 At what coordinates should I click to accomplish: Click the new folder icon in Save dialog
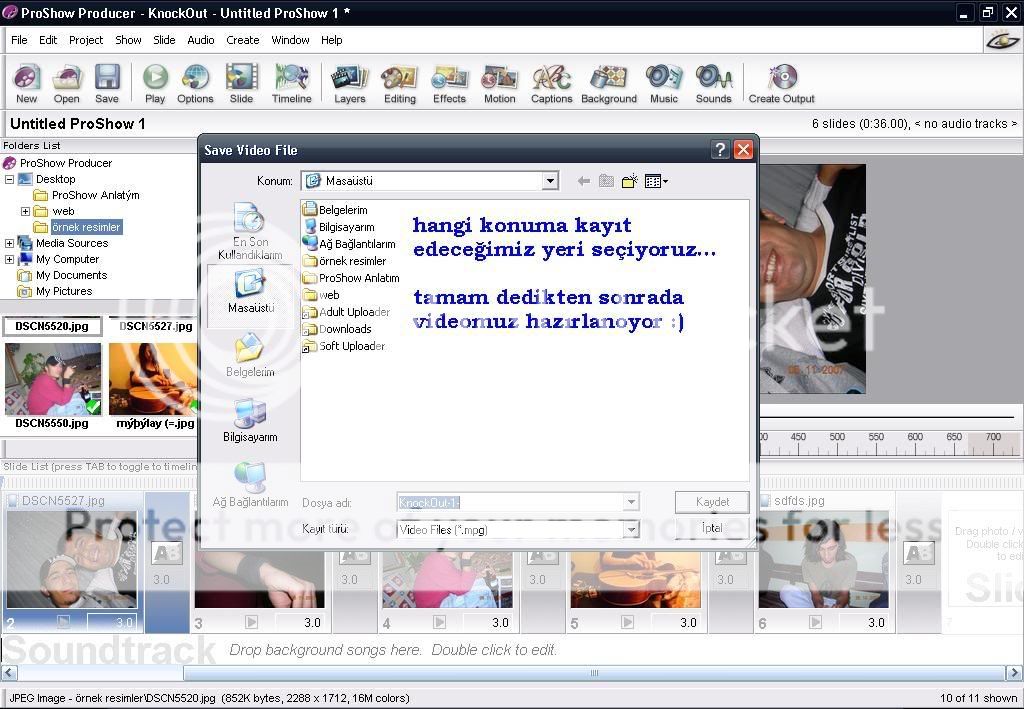tap(629, 181)
